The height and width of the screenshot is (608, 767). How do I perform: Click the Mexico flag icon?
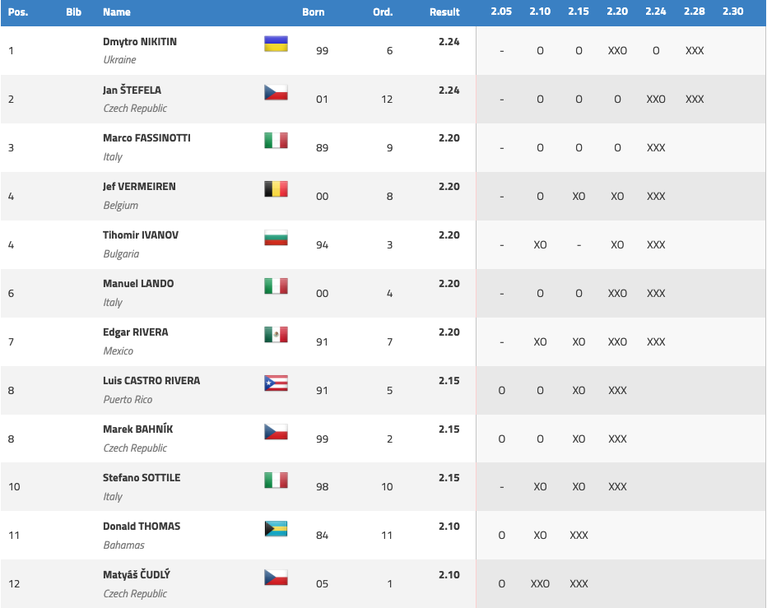(276, 335)
